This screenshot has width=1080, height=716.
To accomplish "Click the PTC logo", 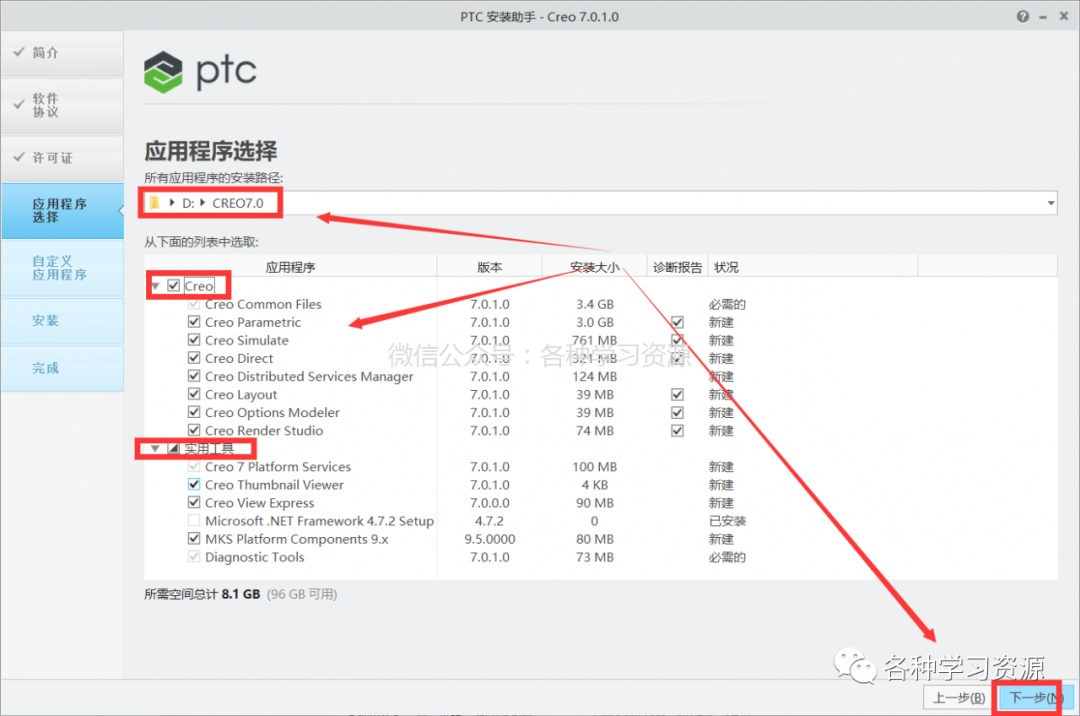I will pos(200,72).
